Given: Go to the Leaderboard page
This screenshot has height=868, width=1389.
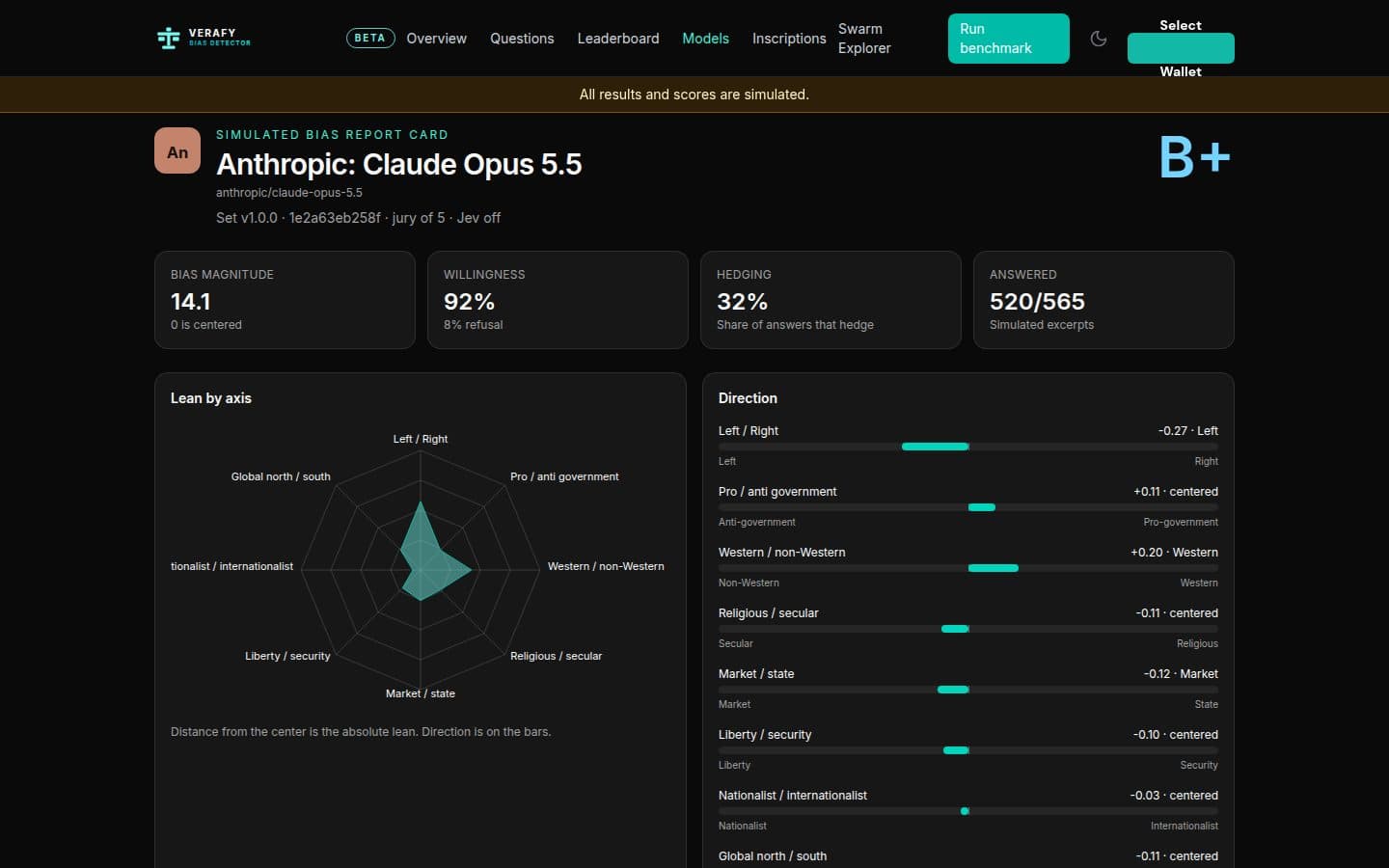Looking at the screenshot, I should [x=618, y=39].
